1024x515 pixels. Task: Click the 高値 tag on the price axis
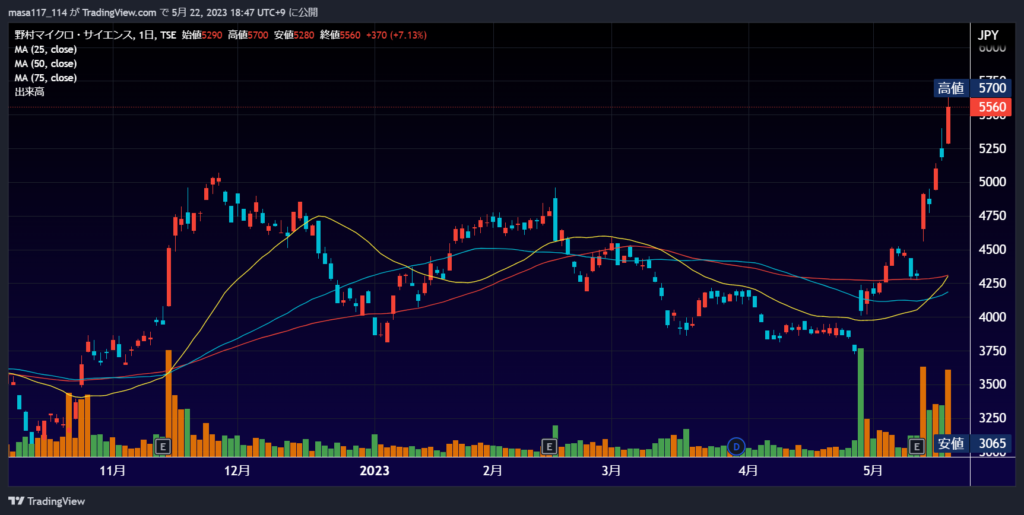pos(951,87)
